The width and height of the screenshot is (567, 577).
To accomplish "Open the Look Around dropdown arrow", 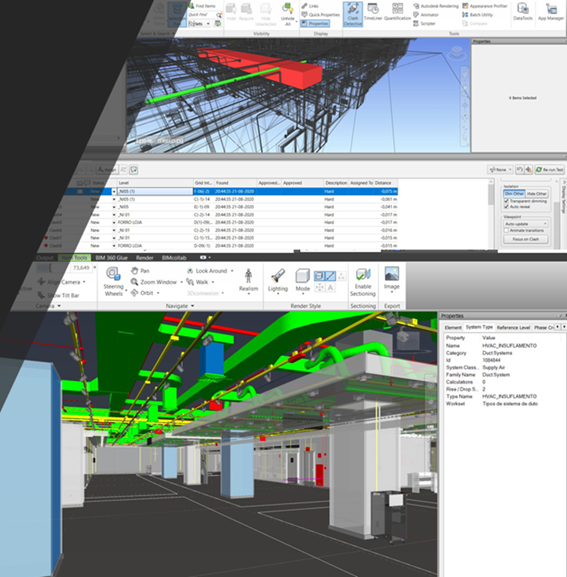I will (232, 271).
